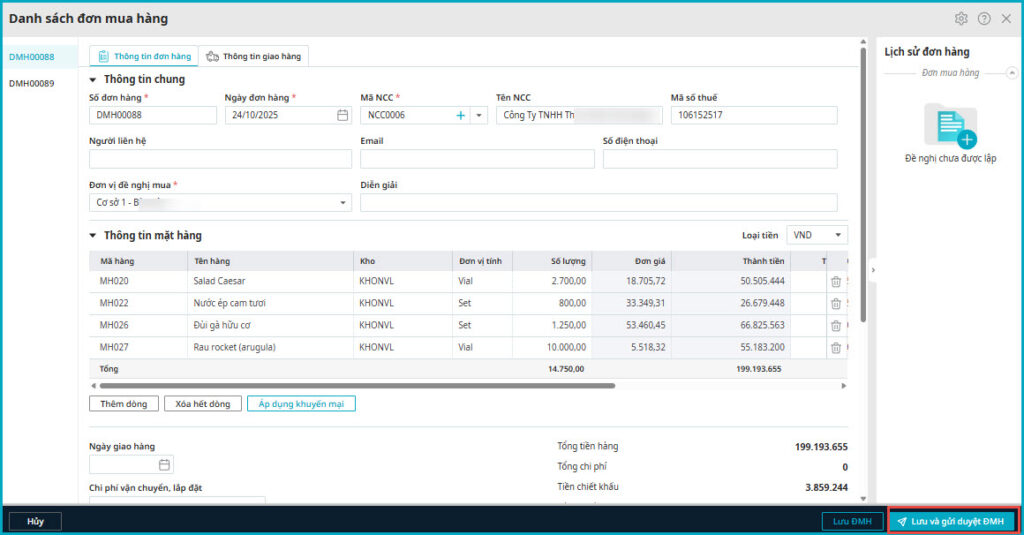1024x535 pixels.
Task: Click the Lưu và gửi duyệt ĐMH button
Action: 951,521
